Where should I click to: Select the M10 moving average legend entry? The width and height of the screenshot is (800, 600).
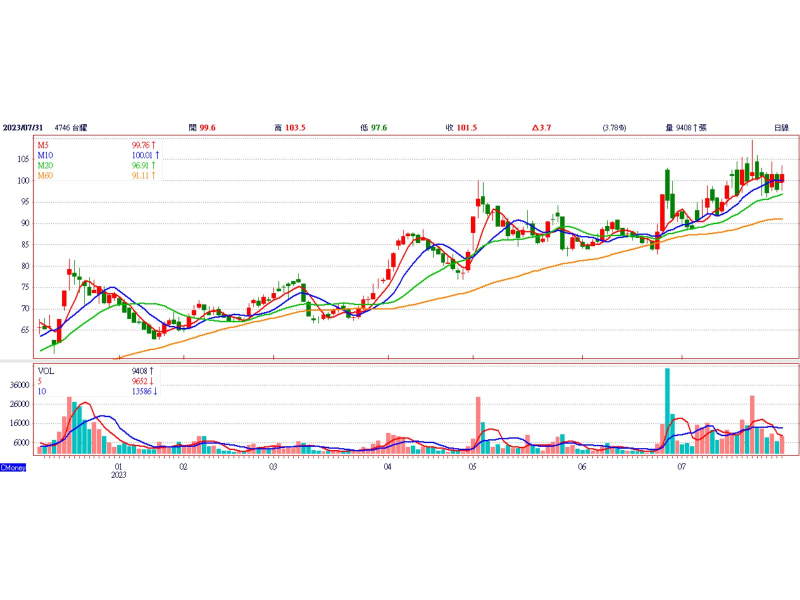click(x=46, y=156)
